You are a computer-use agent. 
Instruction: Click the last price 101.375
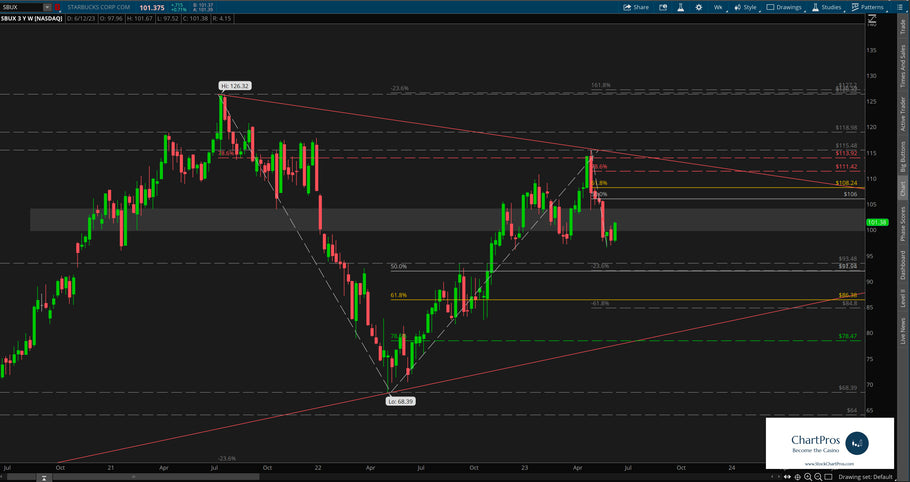click(151, 8)
